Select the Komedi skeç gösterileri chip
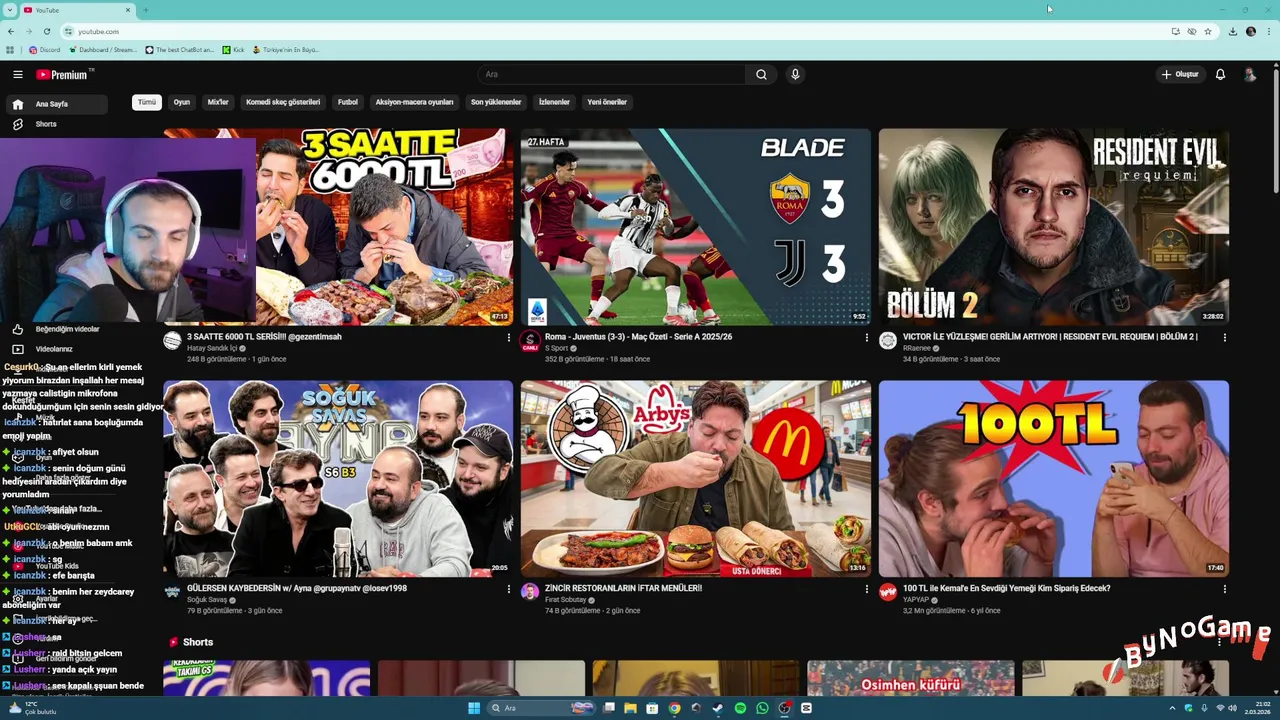 click(283, 102)
